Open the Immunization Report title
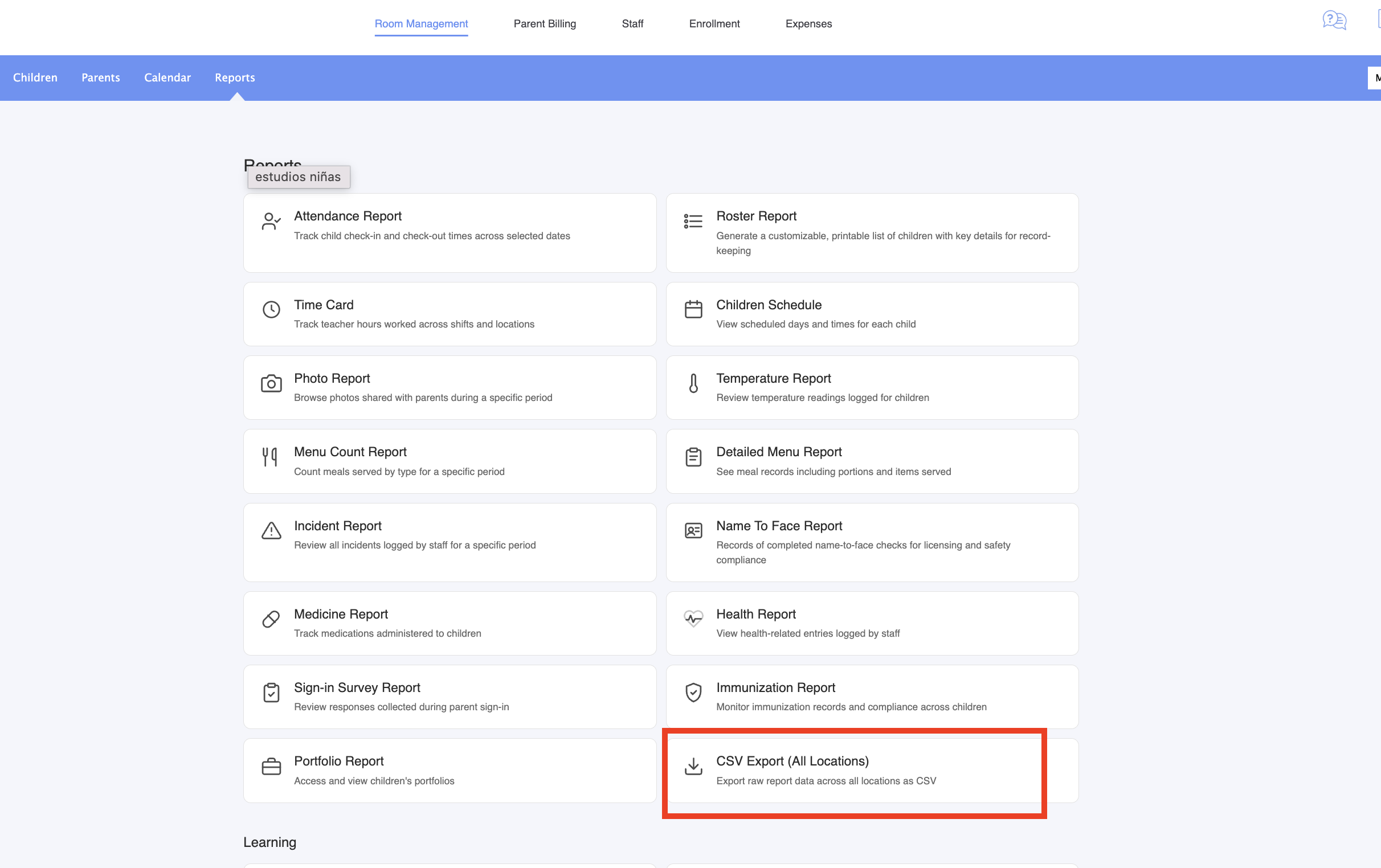This screenshot has height=868, width=1381. pos(775,687)
